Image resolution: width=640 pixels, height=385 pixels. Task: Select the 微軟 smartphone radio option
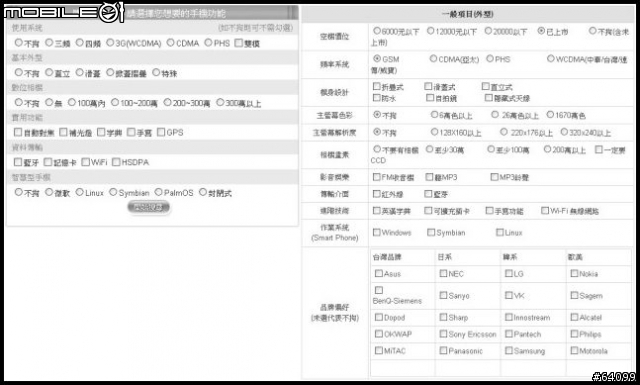coord(49,192)
